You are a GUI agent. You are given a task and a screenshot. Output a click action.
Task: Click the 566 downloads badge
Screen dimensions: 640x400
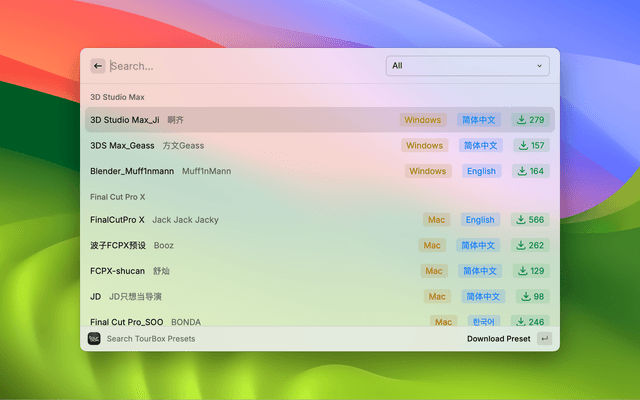tap(530, 220)
